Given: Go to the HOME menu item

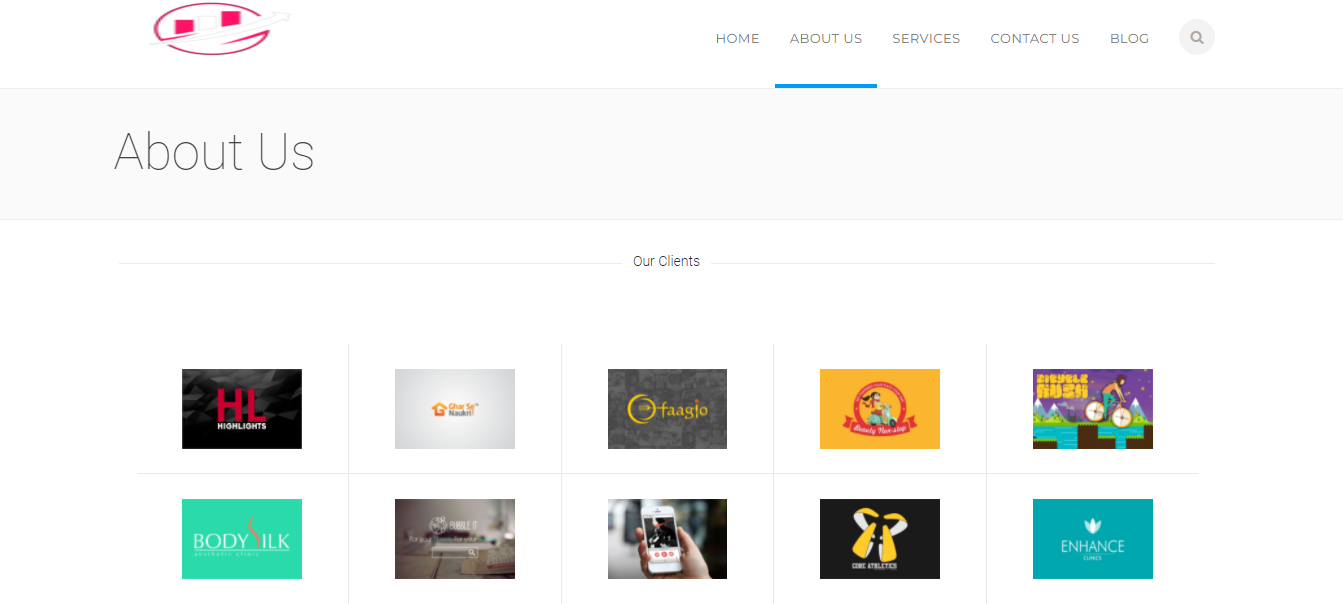Looking at the screenshot, I should tap(738, 39).
